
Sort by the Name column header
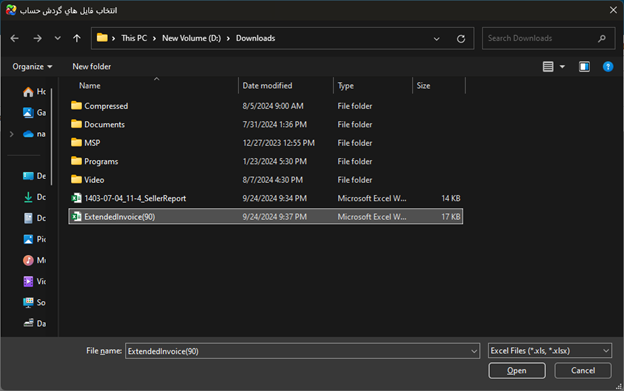[90, 86]
